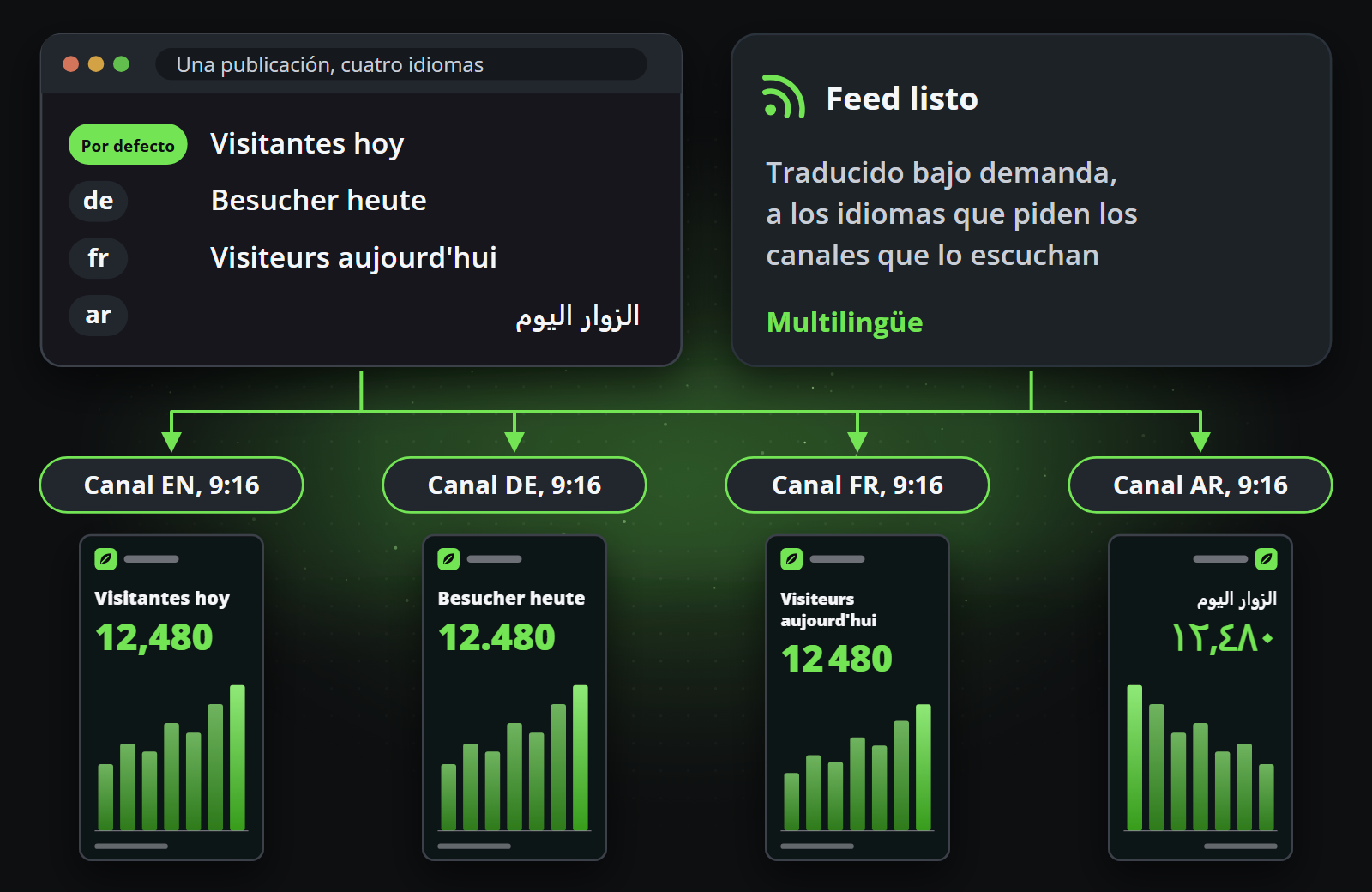Viewport: 1372px width, 892px height.
Task: Click the Arabic-numeral value in the AR card
Action: click(x=1224, y=638)
